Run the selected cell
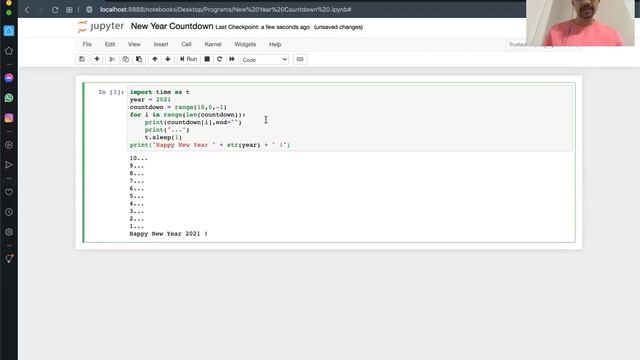Screen dimensions: 640x360 188,59
